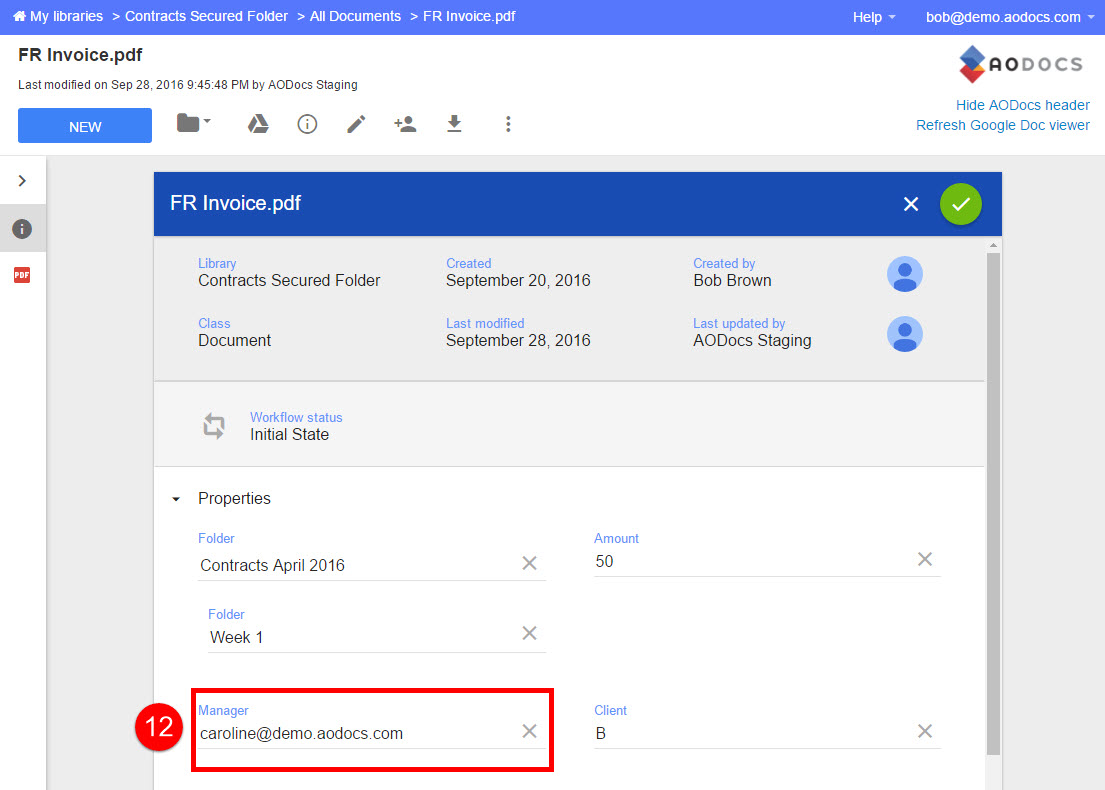Click the scrollbar up arrow
1105x790 pixels.
(x=993, y=245)
